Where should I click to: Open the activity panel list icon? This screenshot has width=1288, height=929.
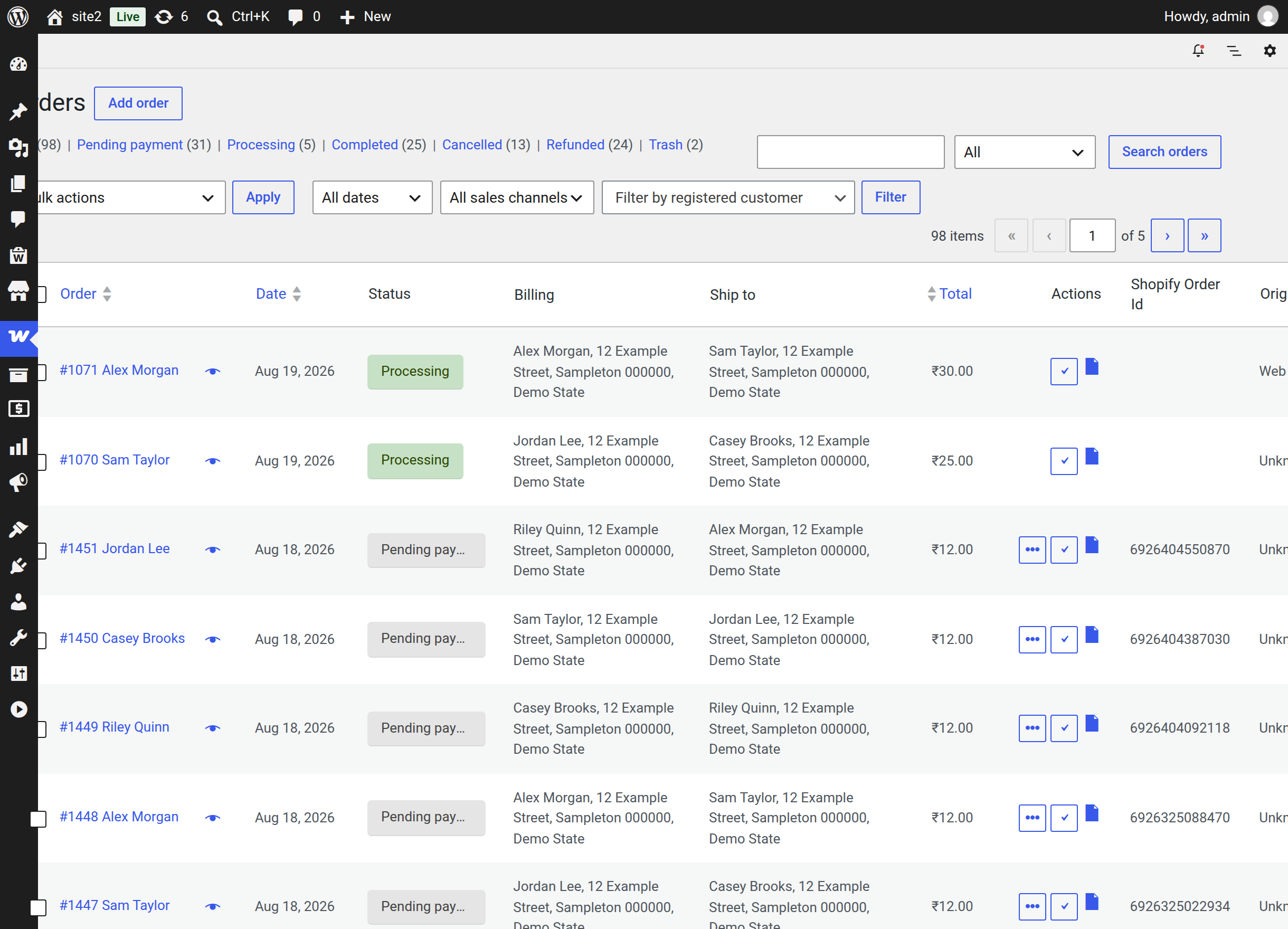pyautogui.click(x=1234, y=51)
